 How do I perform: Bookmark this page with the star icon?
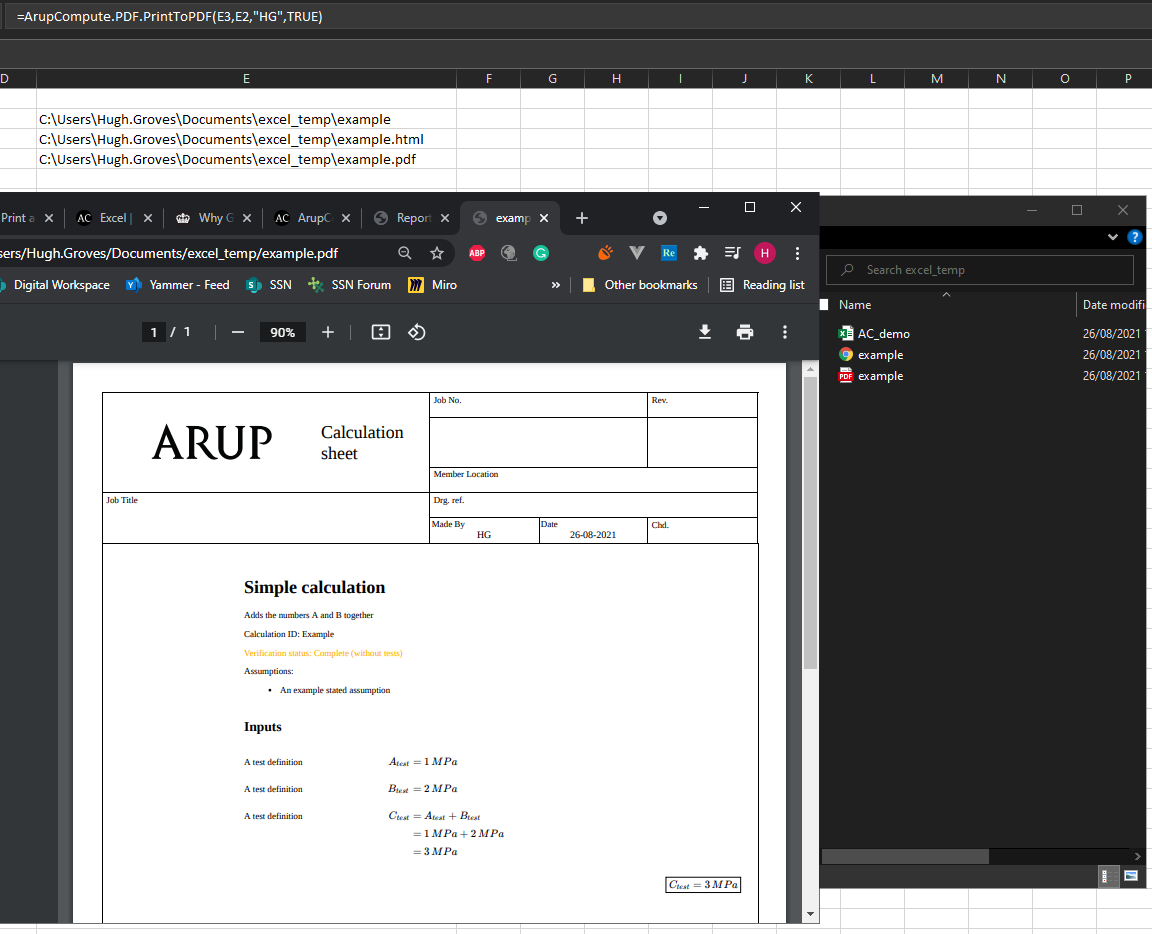437,254
